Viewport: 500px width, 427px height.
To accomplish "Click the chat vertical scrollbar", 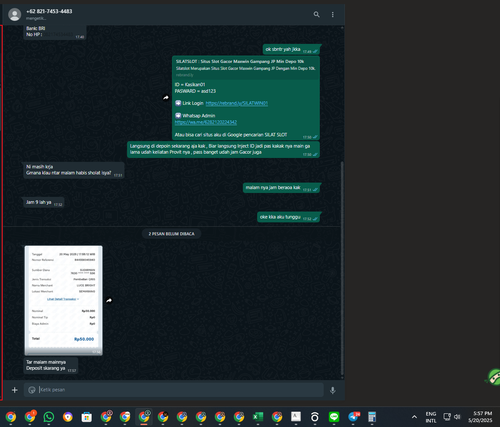I will (342, 268).
